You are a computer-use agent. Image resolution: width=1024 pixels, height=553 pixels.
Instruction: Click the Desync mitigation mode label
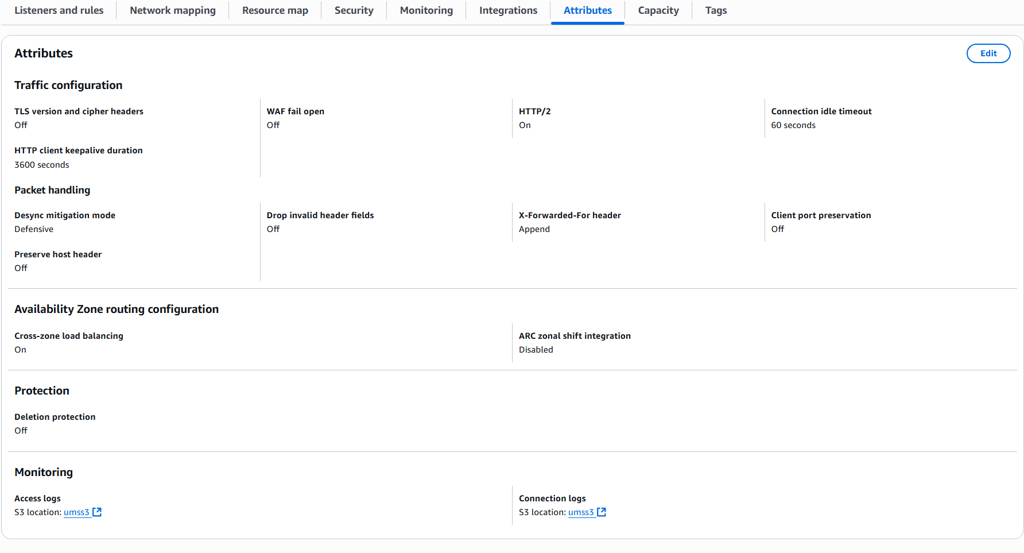(65, 215)
